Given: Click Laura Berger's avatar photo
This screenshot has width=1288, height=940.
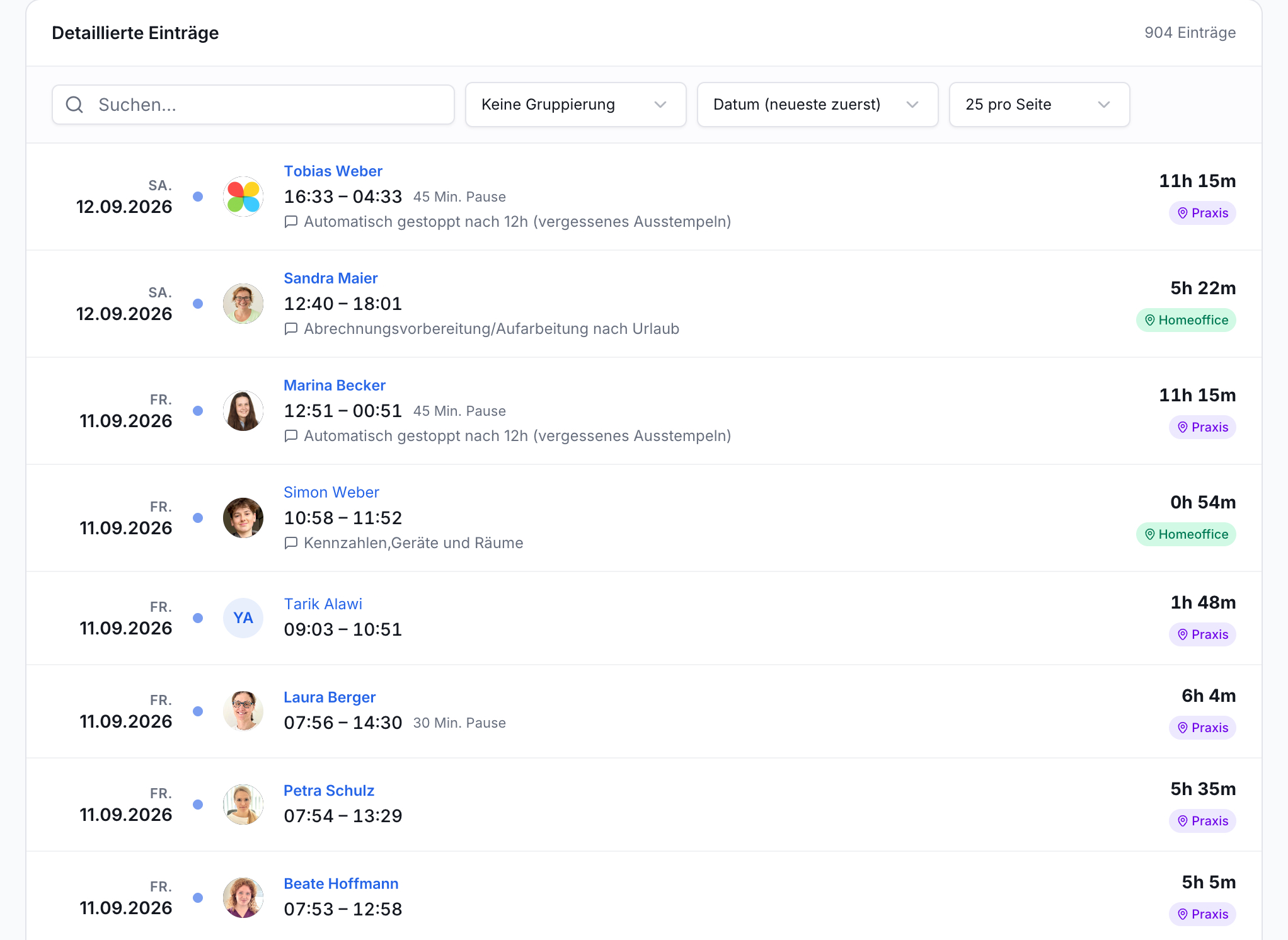Looking at the screenshot, I should (x=243, y=711).
